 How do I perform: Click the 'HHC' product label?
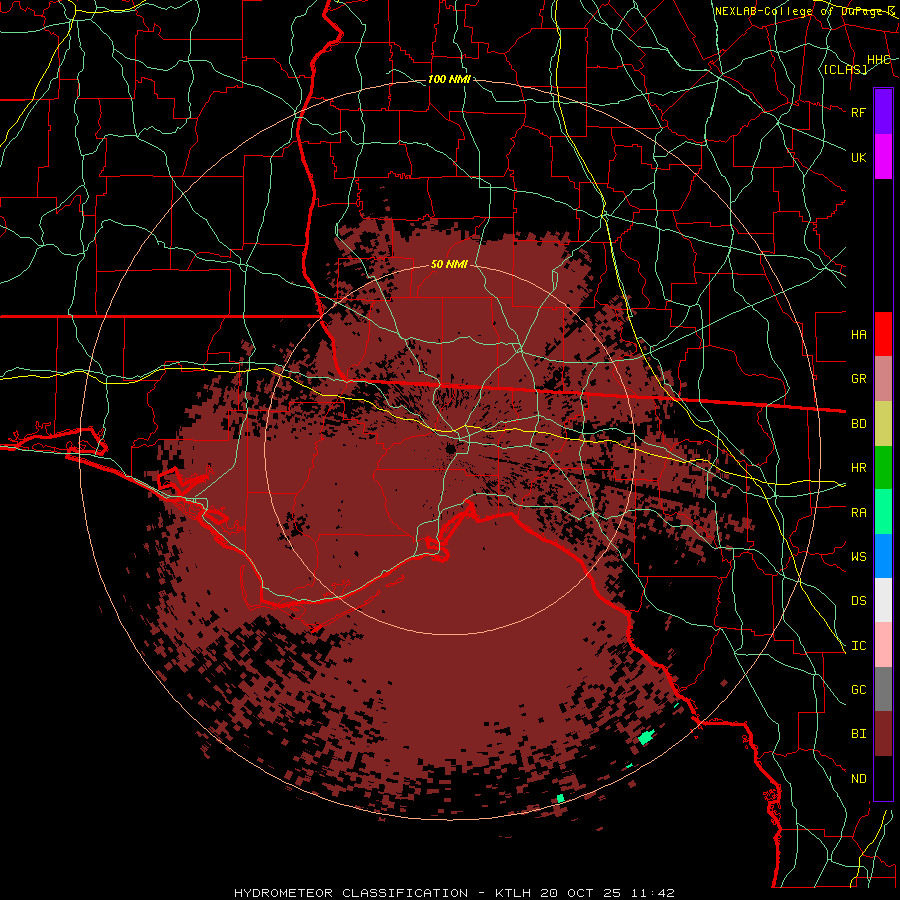879,60
